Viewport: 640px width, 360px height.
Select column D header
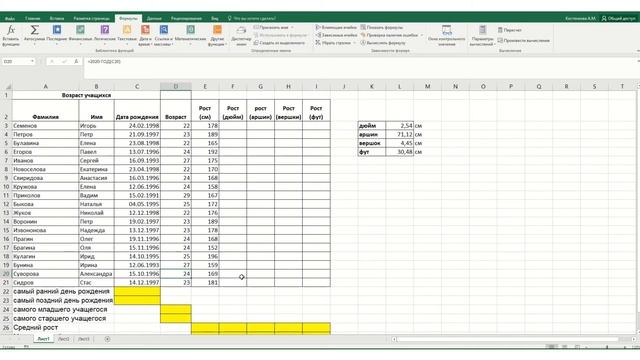point(176,87)
